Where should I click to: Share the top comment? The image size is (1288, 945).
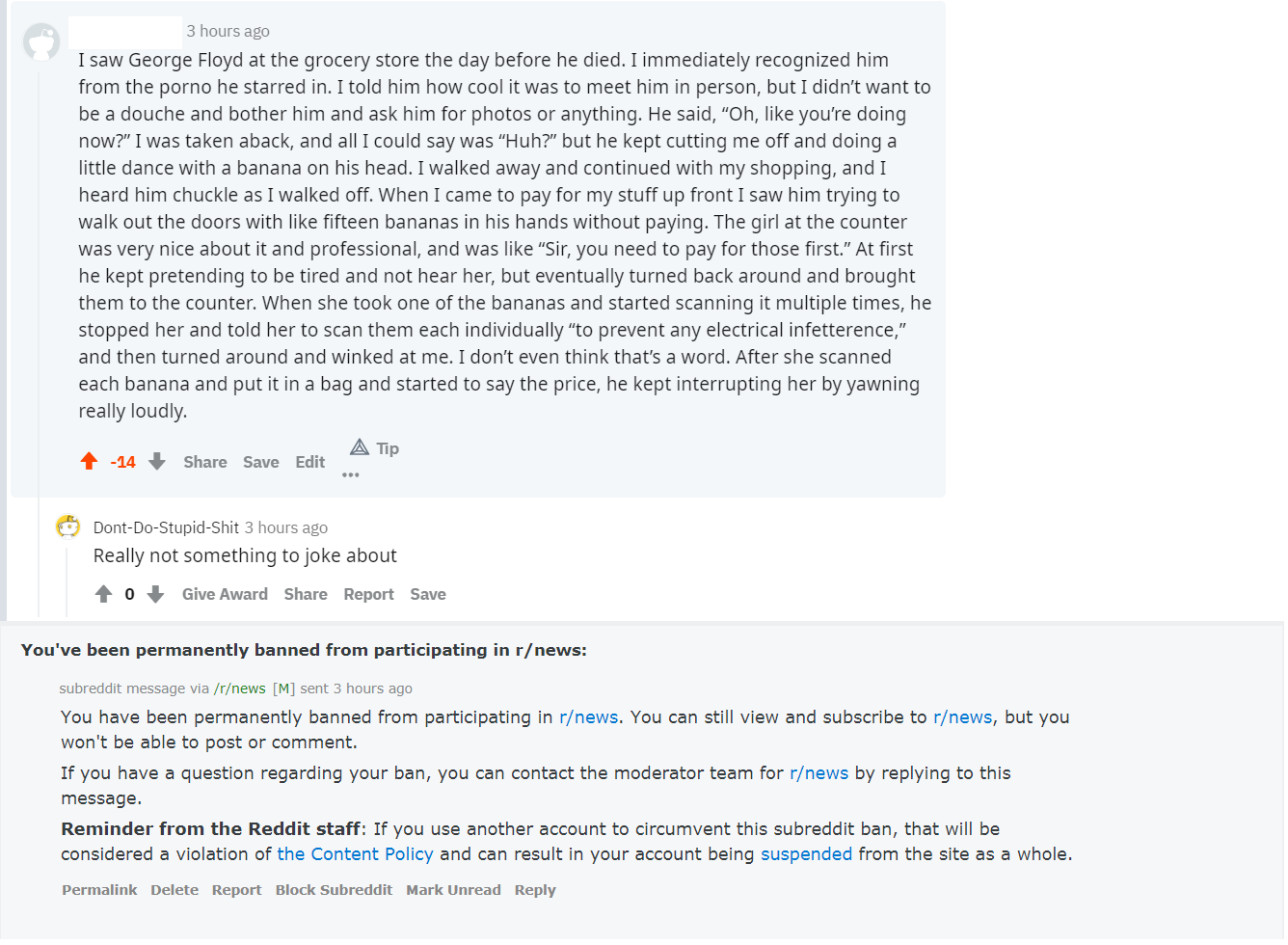click(205, 462)
